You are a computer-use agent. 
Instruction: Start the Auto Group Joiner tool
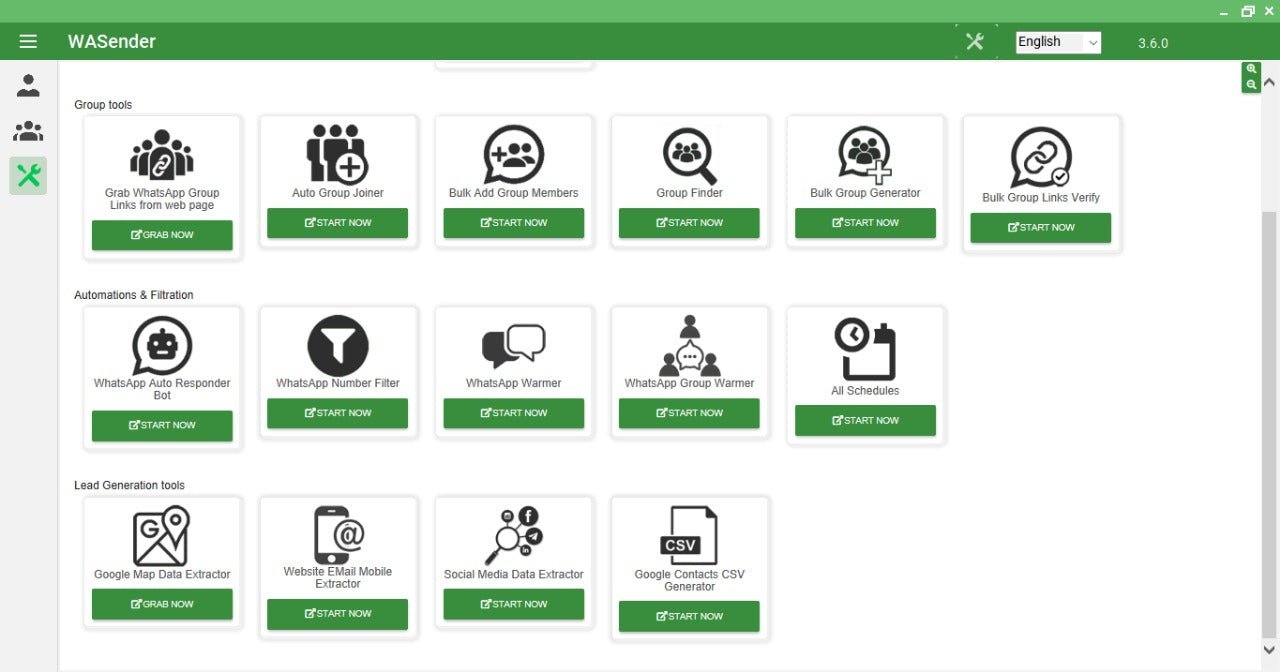(x=337, y=223)
